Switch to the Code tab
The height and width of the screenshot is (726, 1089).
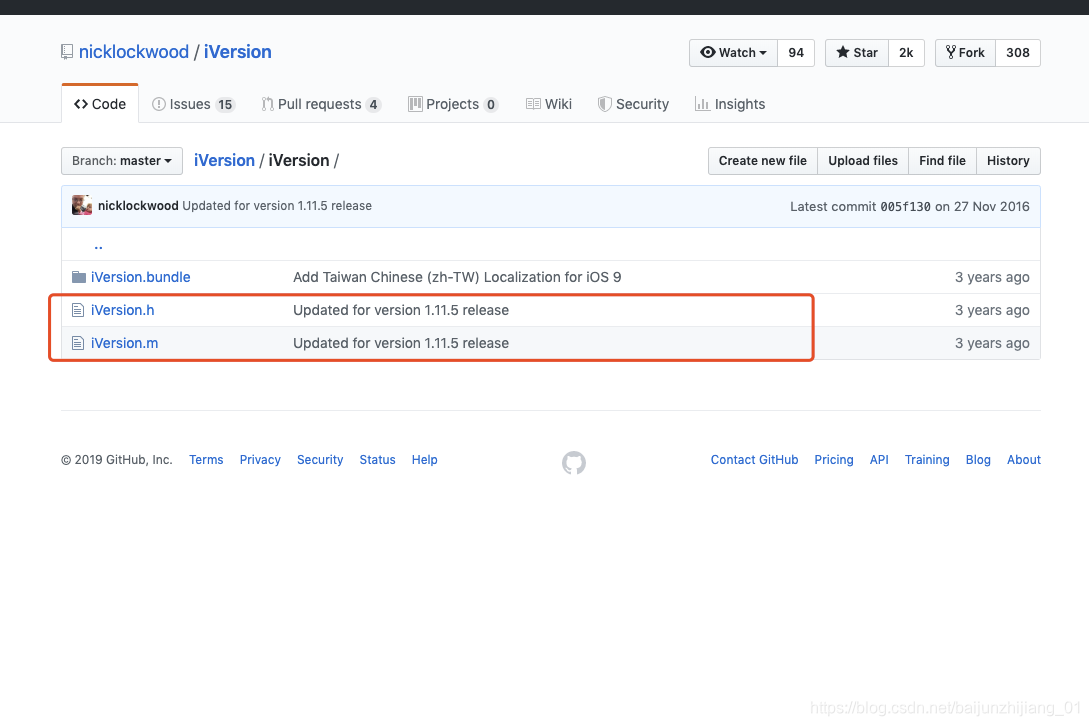(x=100, y=104)
